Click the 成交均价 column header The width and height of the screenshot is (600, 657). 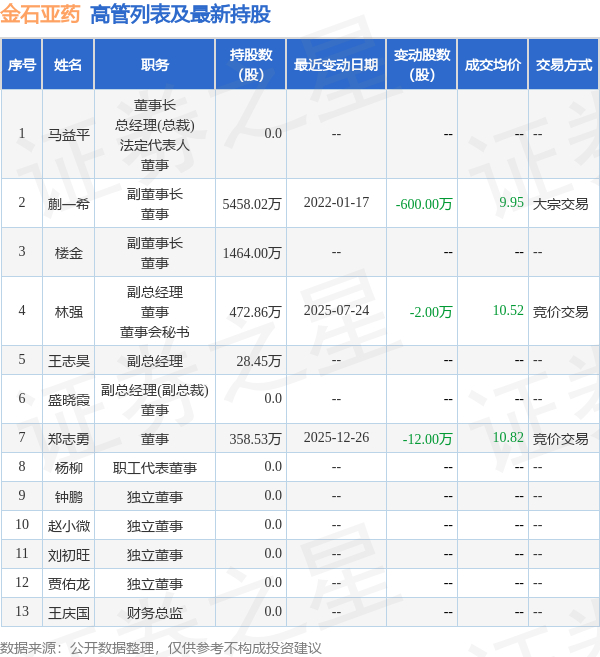click(x=492, y=65)
